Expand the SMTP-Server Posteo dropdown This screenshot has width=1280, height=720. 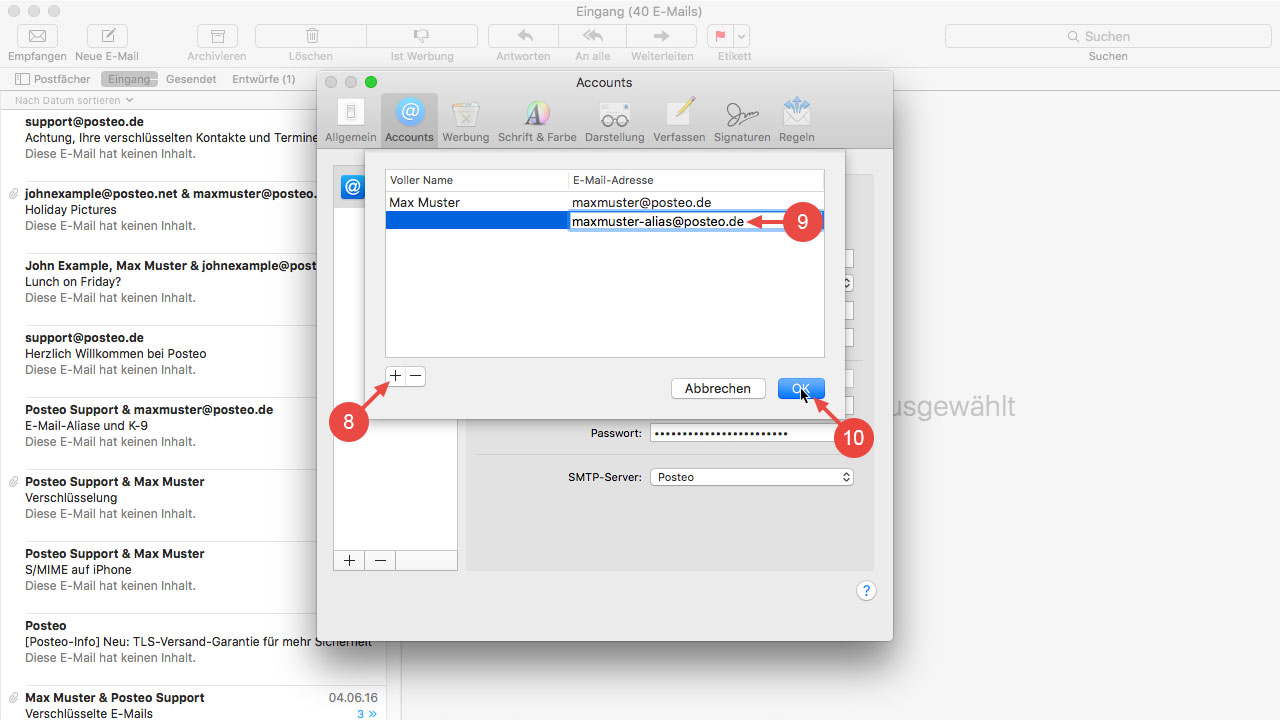[x=751, y=477]
